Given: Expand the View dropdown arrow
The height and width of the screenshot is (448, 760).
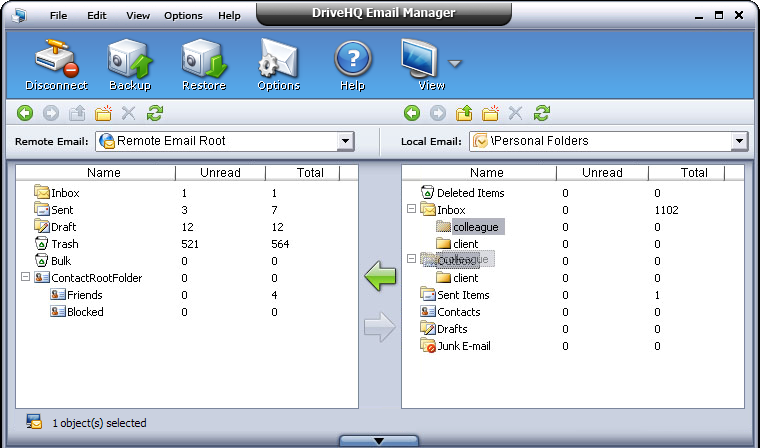Looking at the screenshot, I should (455, 63).
